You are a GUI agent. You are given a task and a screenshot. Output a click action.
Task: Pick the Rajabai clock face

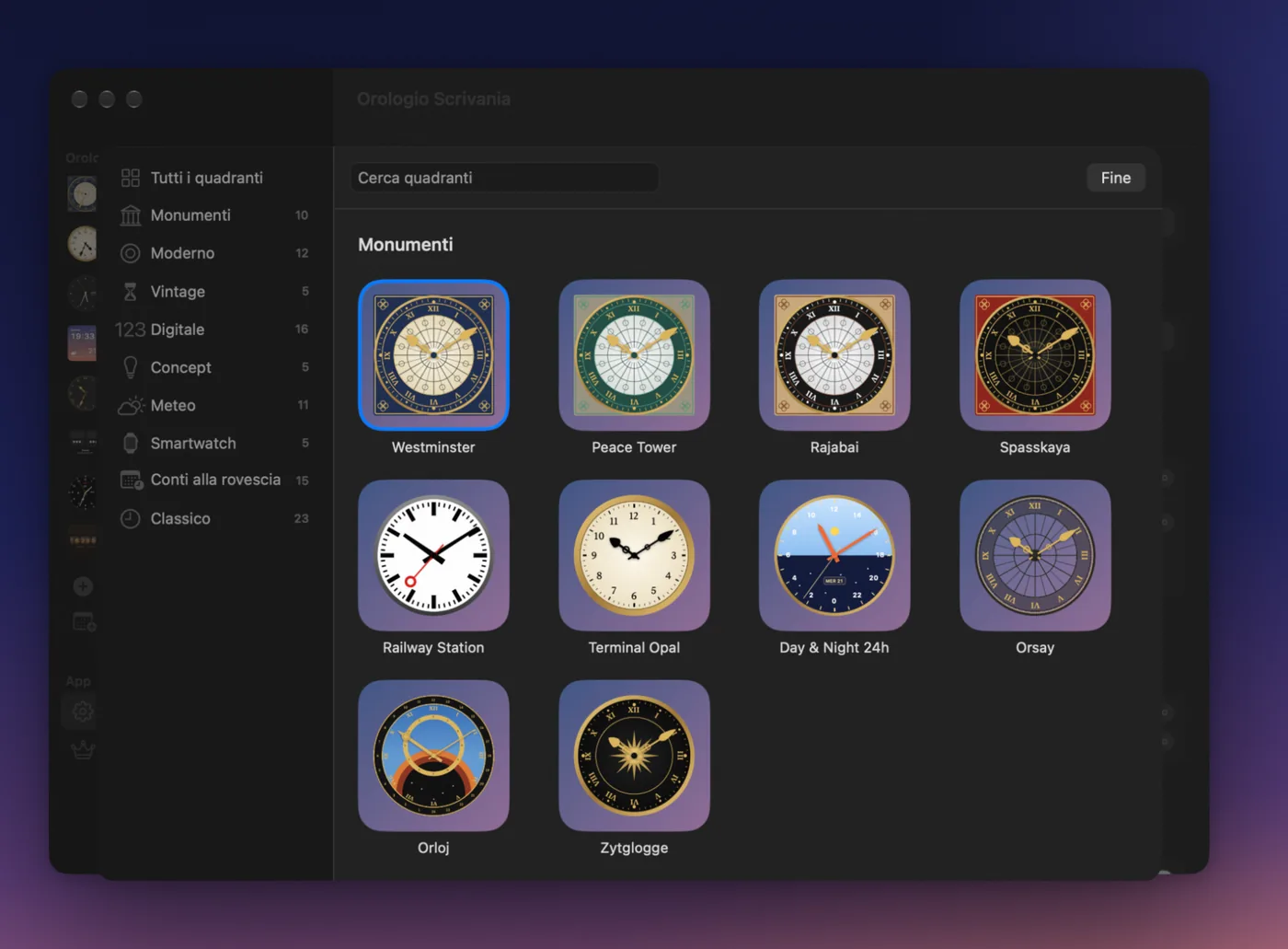(x=834, y=354)
